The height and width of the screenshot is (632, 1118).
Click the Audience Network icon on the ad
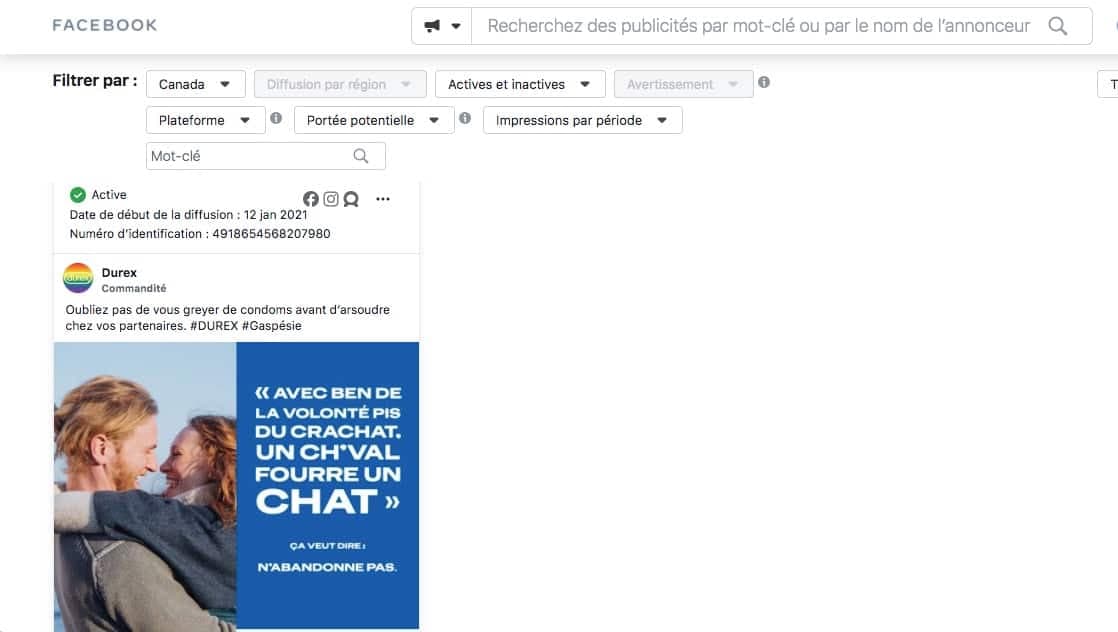351,199
